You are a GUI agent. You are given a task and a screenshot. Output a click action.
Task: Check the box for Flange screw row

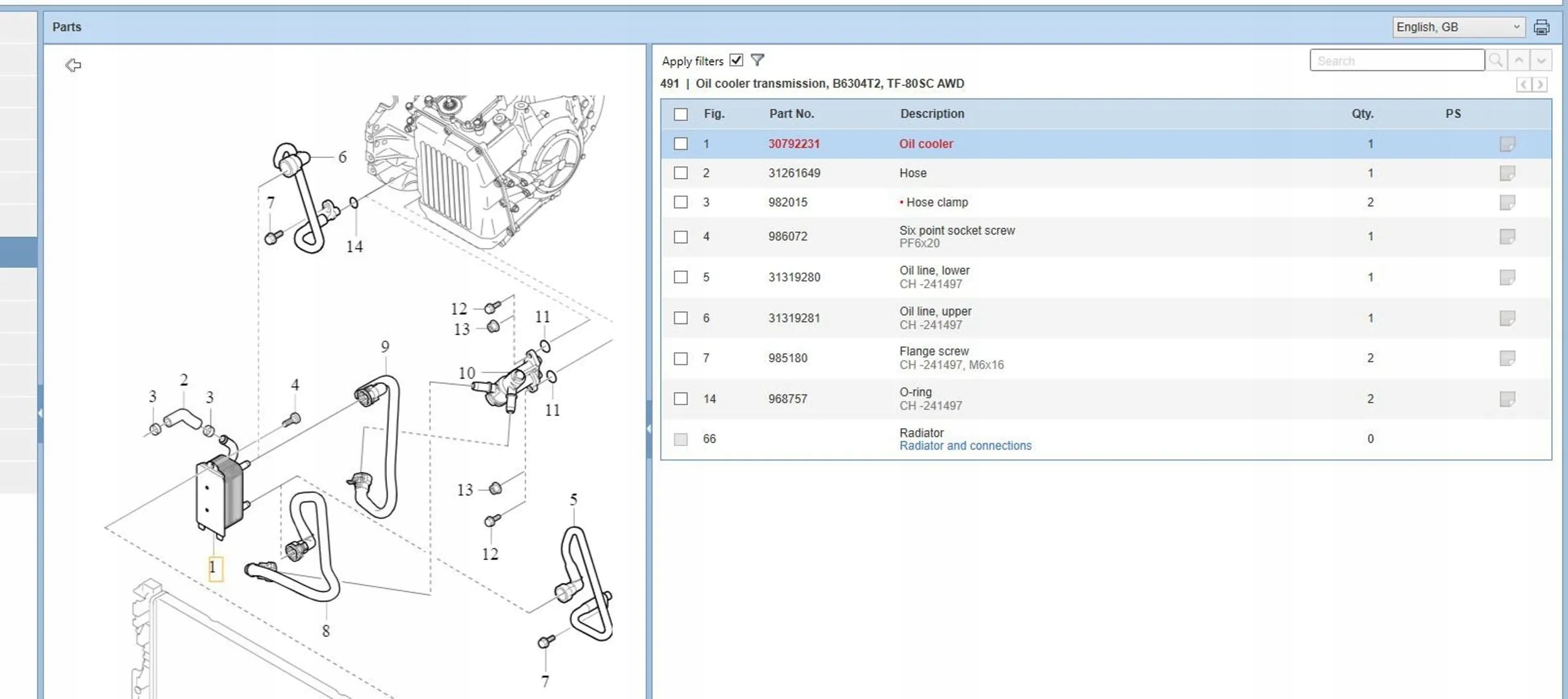pyautogui.click(x=681, y=359)
